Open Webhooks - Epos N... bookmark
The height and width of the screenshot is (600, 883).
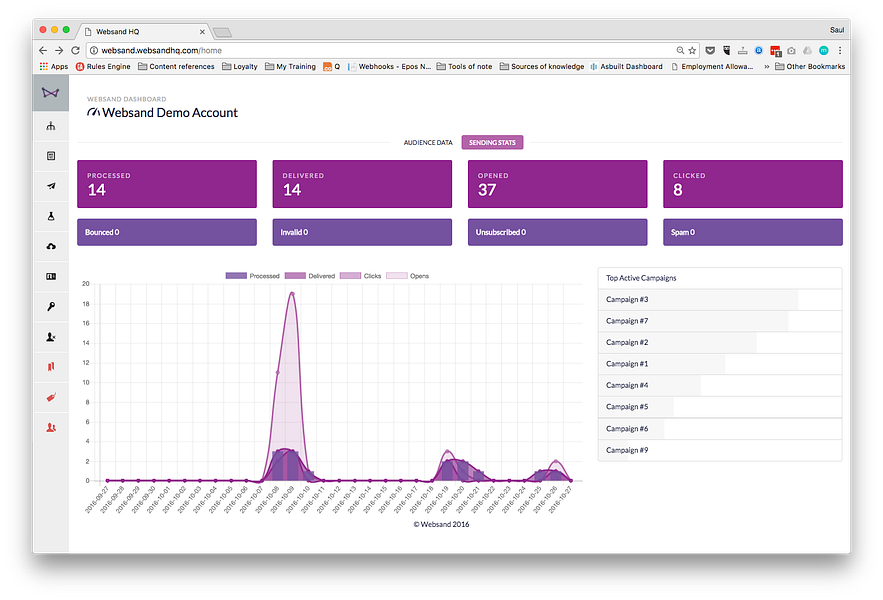click(389, 66)
